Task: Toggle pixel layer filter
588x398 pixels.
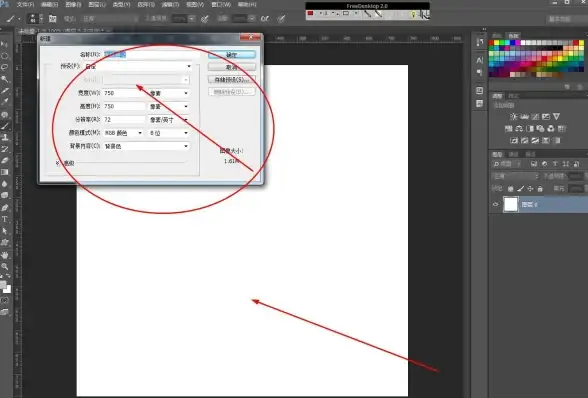Action: click(534, 164)
